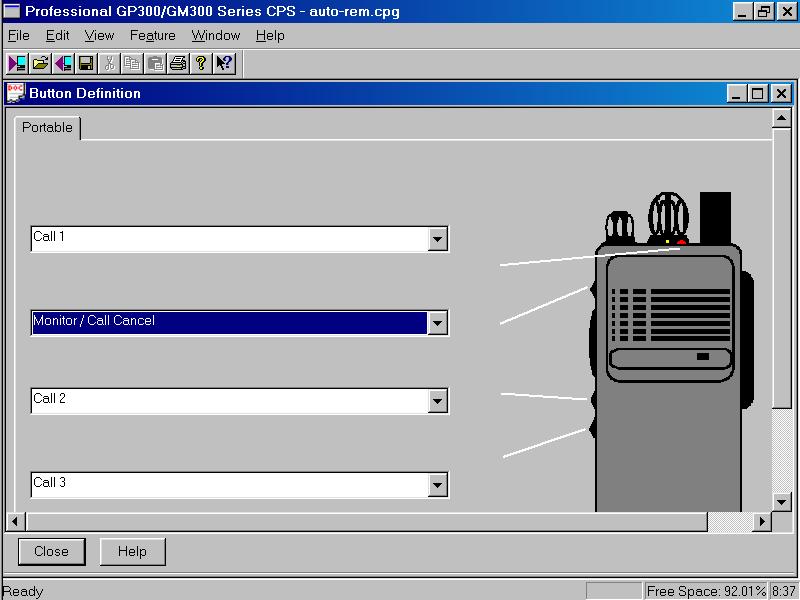Open the Edit menu
The width and height of the screenshot is (800, 600).
click(x=57, y=36)
